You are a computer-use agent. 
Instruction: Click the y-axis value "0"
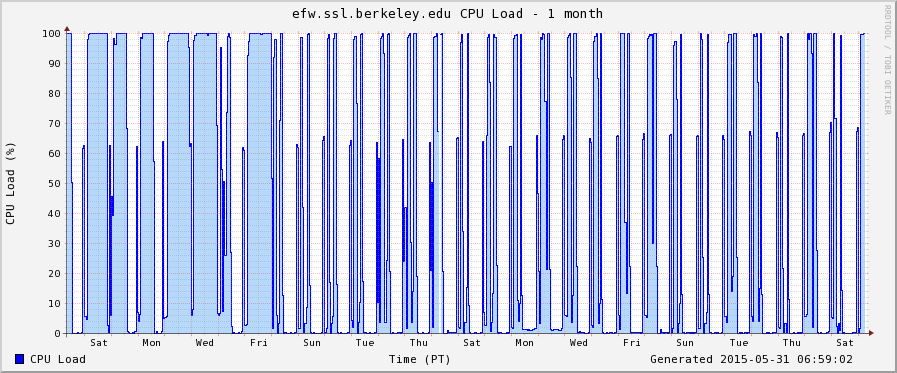[x=58, y=334]
